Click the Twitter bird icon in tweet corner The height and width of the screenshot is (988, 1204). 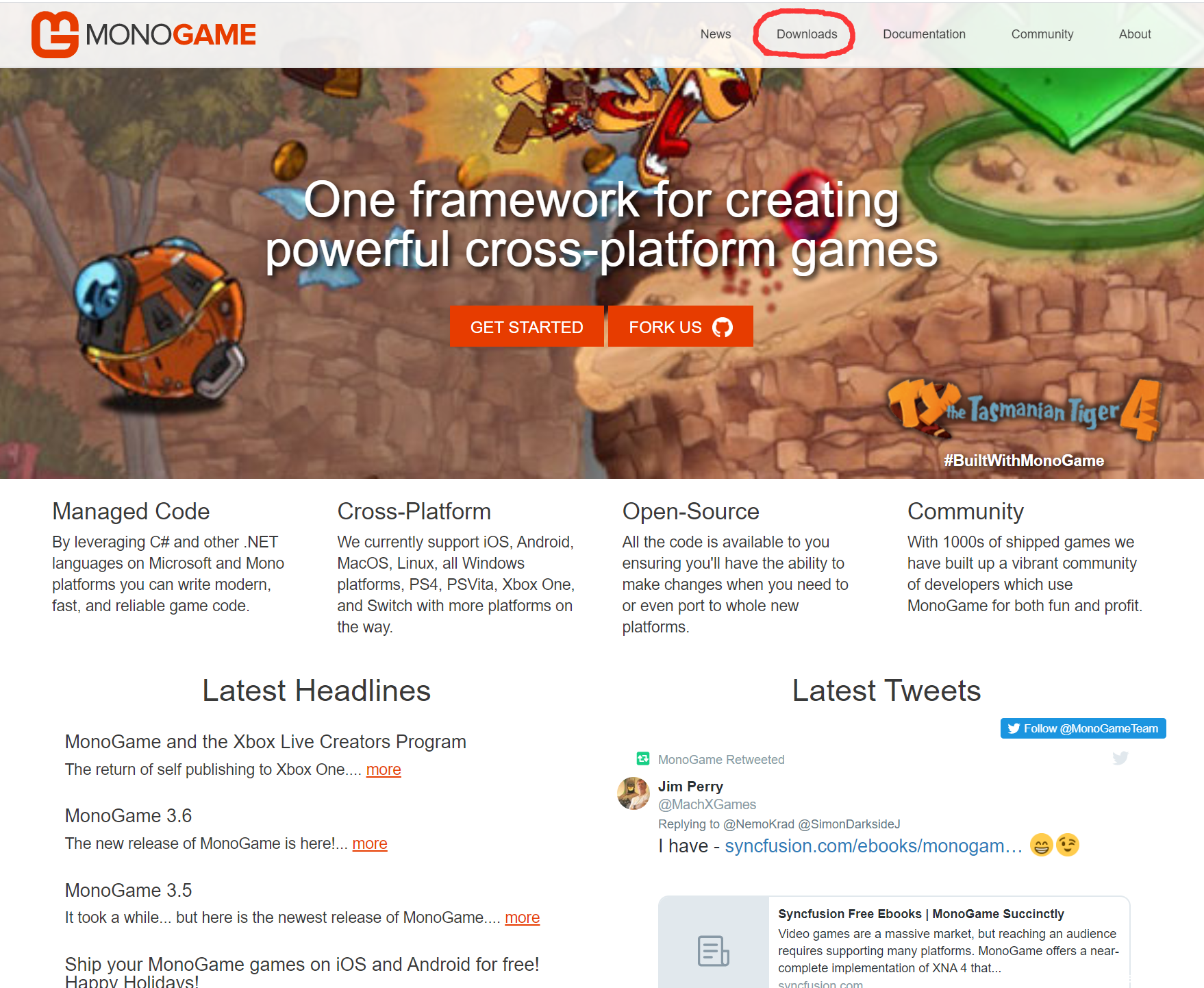click(x=1120, y=758)
